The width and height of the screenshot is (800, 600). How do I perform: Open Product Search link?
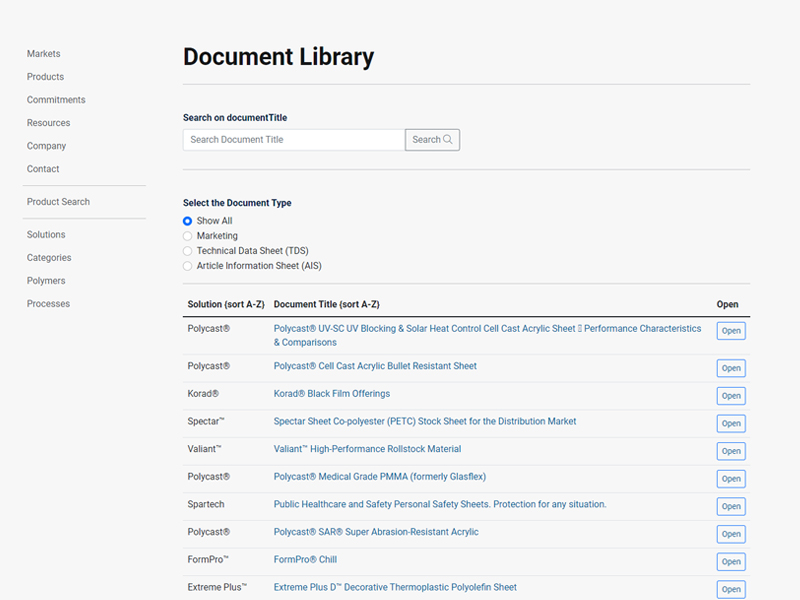click(58, 202)
